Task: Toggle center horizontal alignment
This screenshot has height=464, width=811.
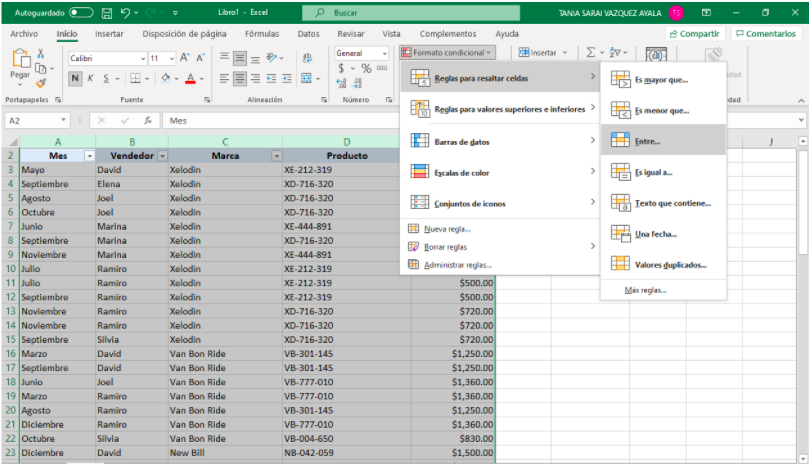Action: coord(239,78)
